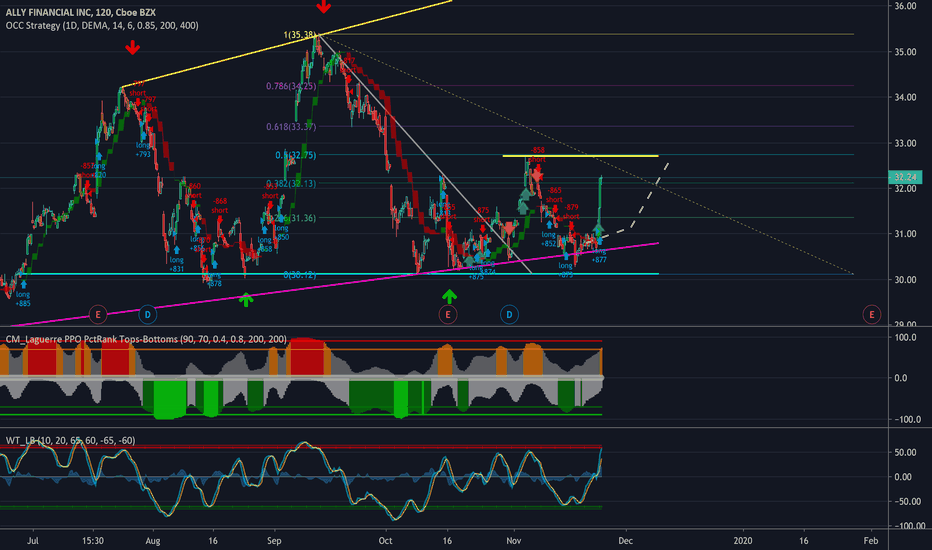Click the long +831 trade label
Viewport: 932px width, 550px height.
[x=177, y=264]
